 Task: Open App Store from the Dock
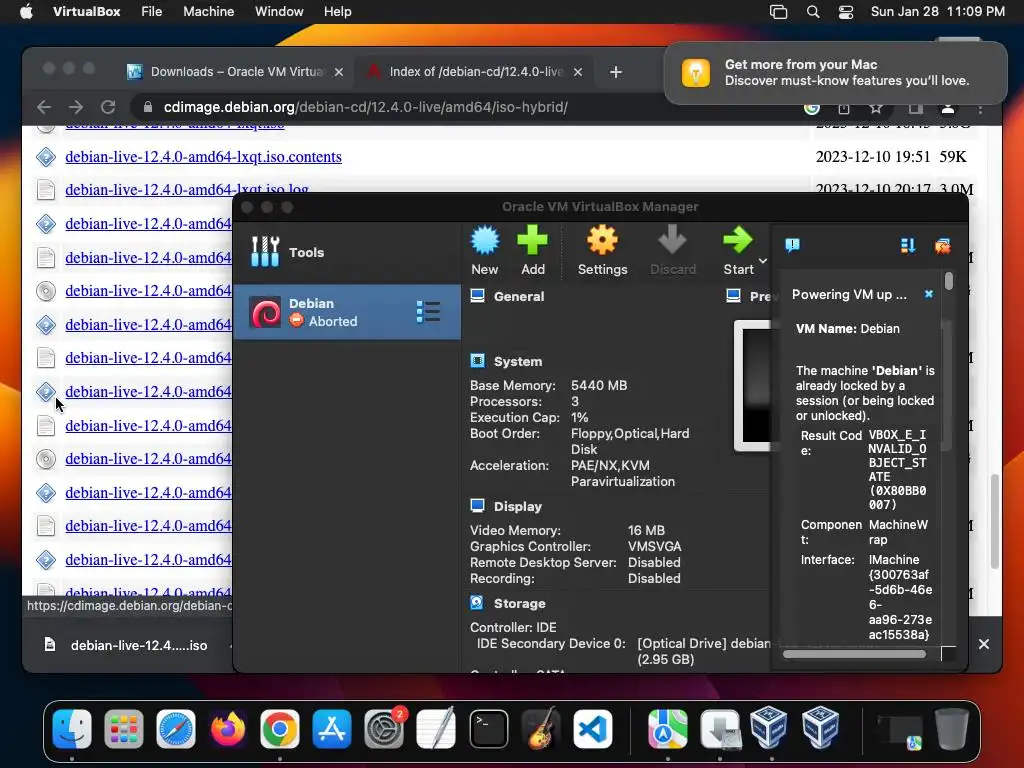pos(332,729)
